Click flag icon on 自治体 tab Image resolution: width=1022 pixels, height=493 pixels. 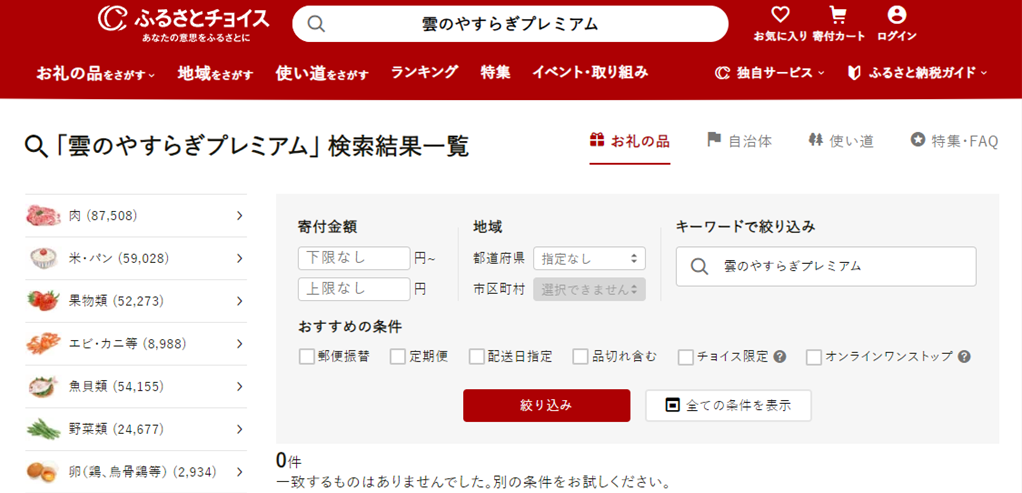click(714, 140)
